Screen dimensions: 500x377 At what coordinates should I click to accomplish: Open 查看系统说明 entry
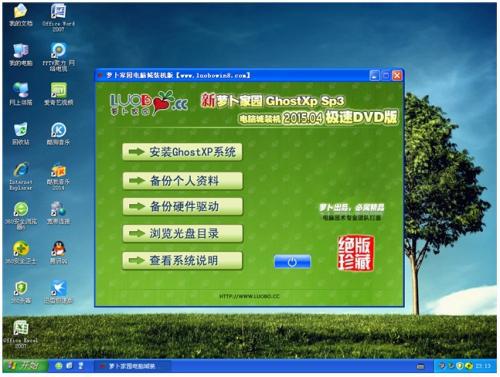tap(182, 260)
